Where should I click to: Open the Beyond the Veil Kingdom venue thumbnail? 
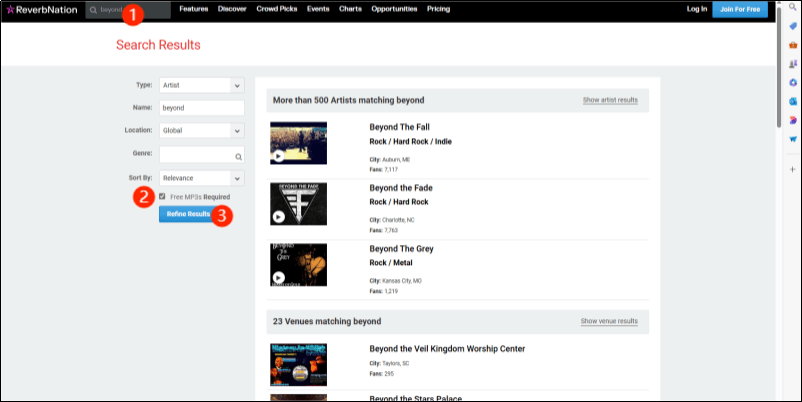point(298,364)
